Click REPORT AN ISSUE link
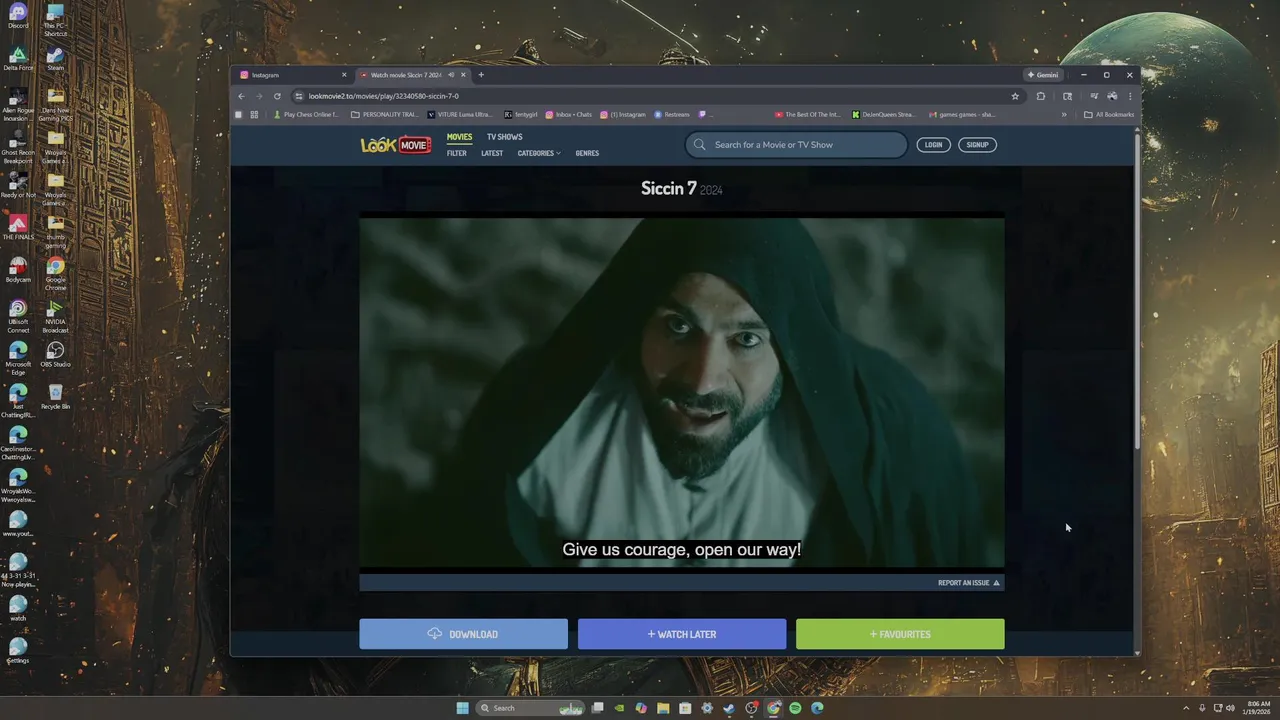Viewport: 1280px width, 720px height. (968, 583)
